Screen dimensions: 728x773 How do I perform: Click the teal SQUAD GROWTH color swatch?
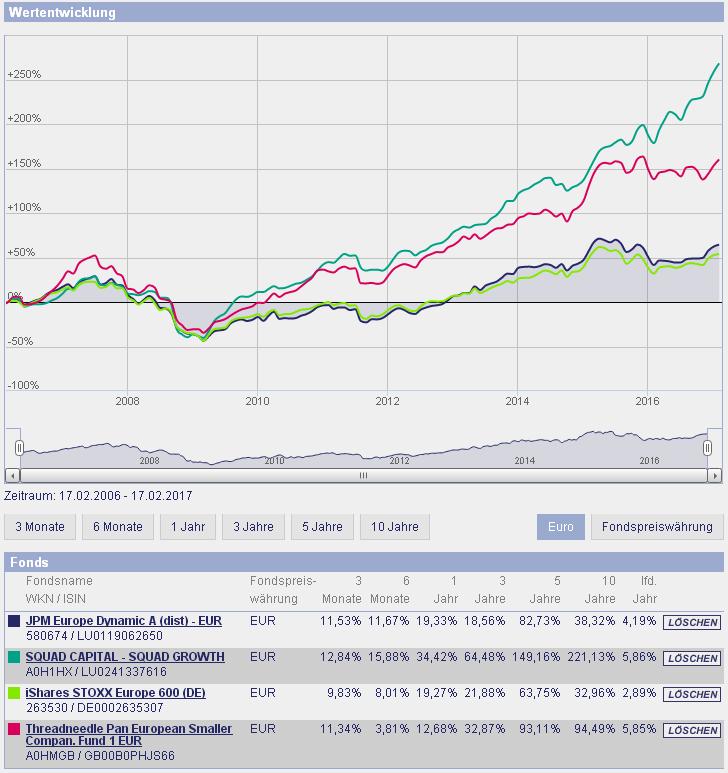click(x=14, y=657)
